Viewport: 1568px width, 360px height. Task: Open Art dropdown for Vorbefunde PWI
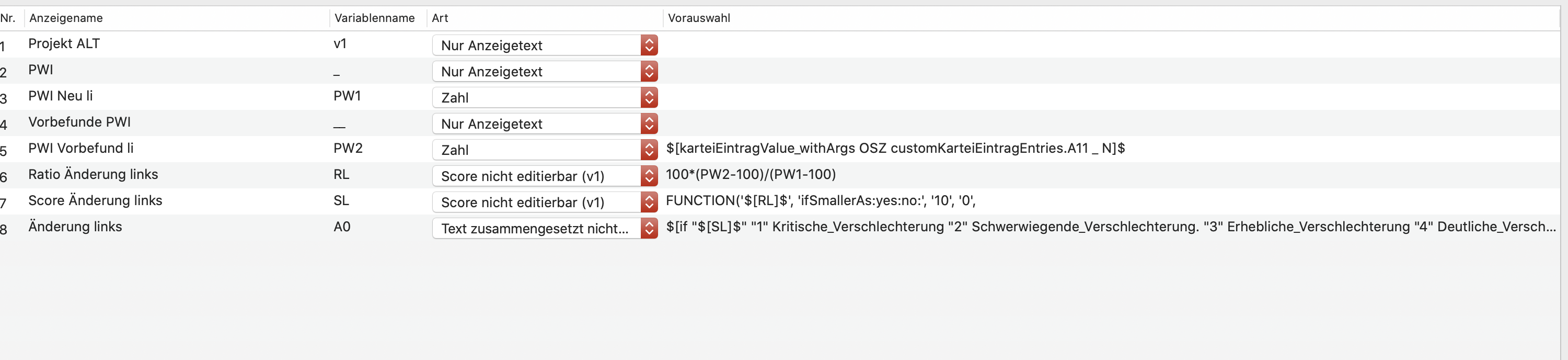(x=545, y=123)
